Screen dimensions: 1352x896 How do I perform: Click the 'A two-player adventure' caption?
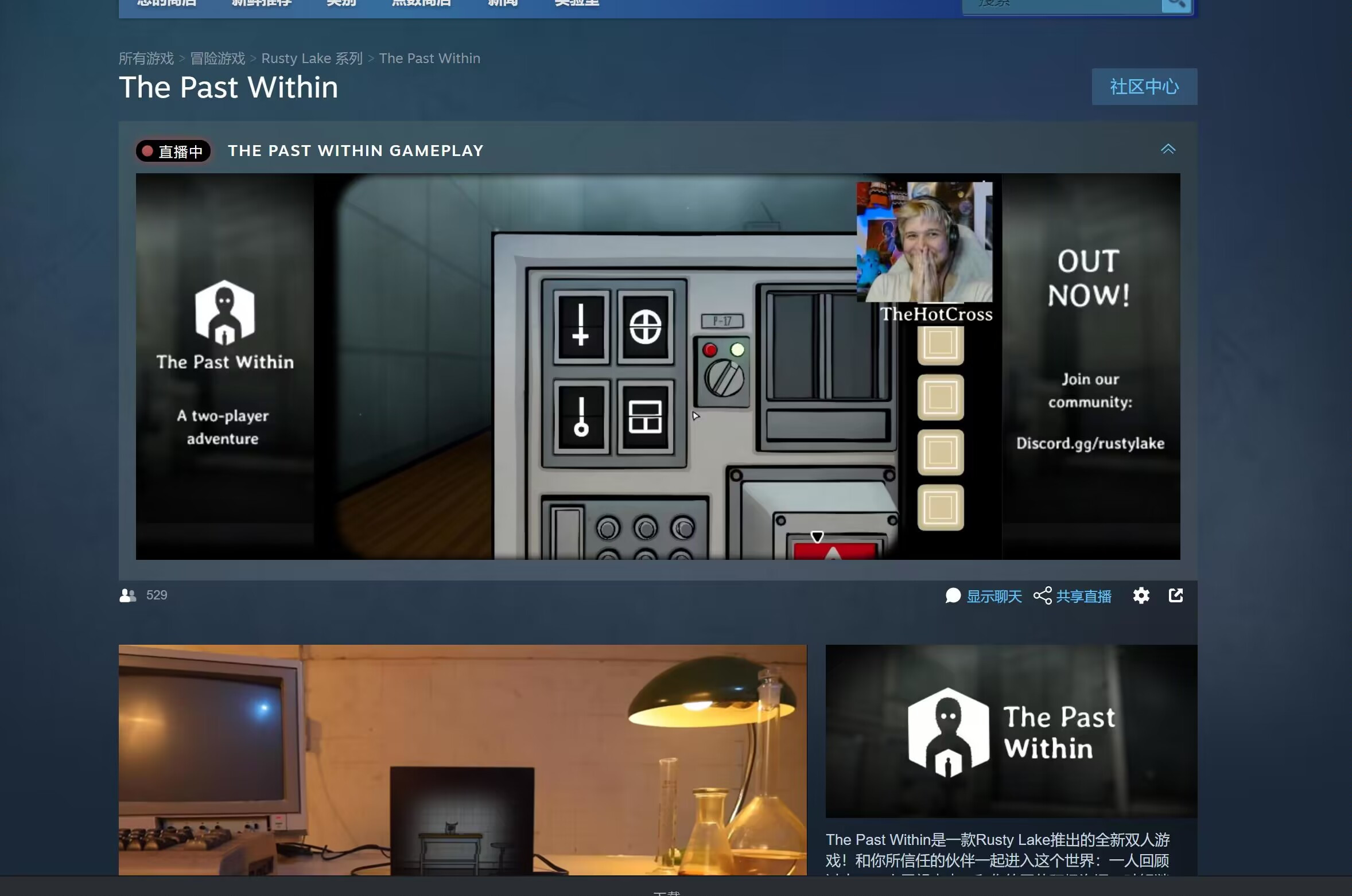223,427
